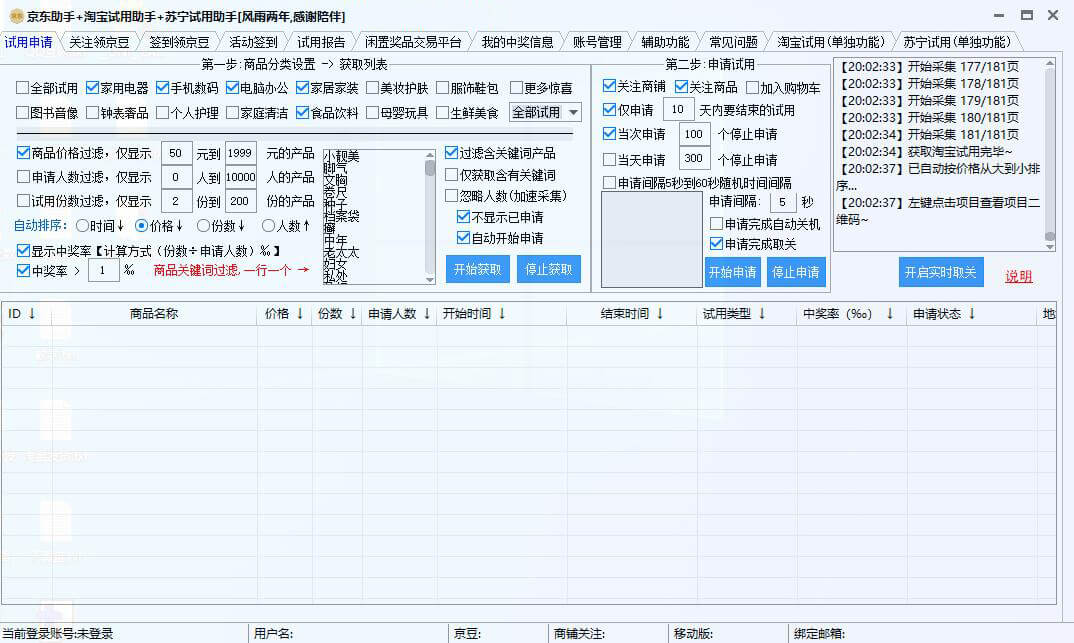Click the 商品名称 column header
Viewport: 1074px width, 643px height.
click(x=153, y=314)
